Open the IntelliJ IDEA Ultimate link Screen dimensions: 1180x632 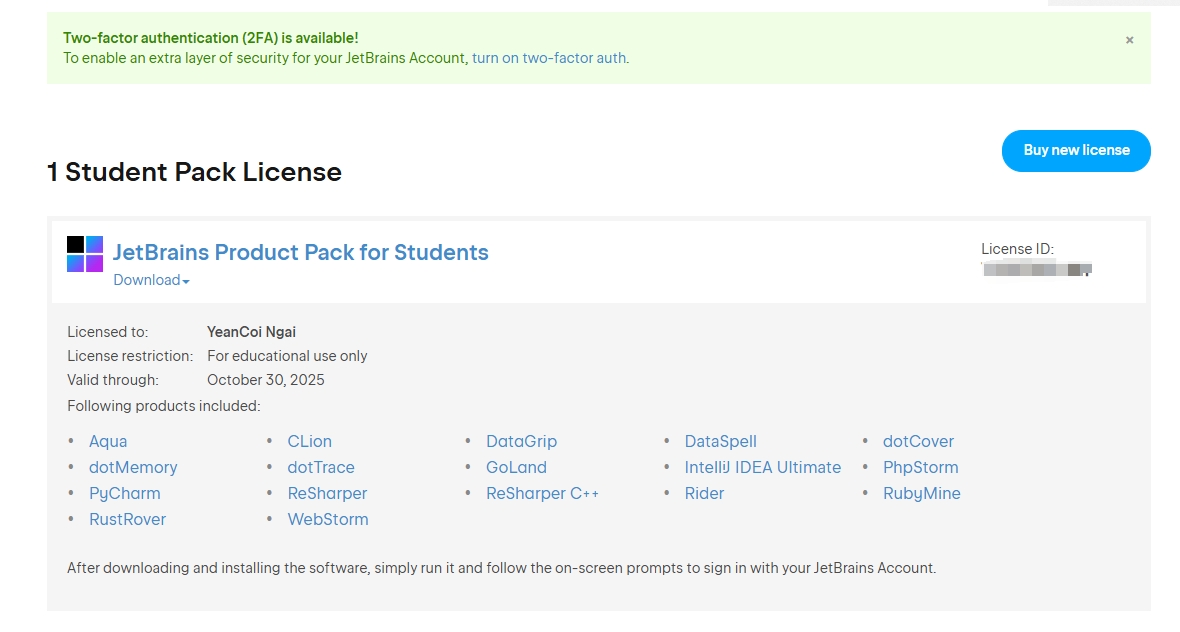pyautogui.click(x=762, y=467)
